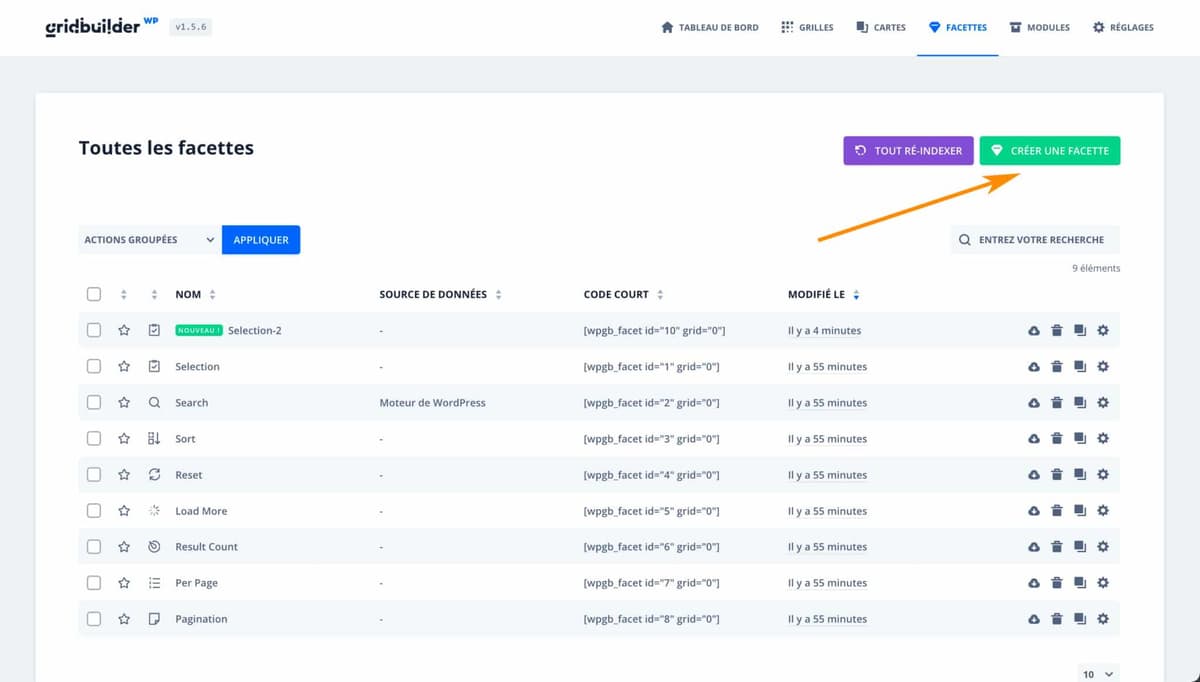Open settings gear for Pagination facet
This screenshot has height=682, width=1200.
[1103, 619]
